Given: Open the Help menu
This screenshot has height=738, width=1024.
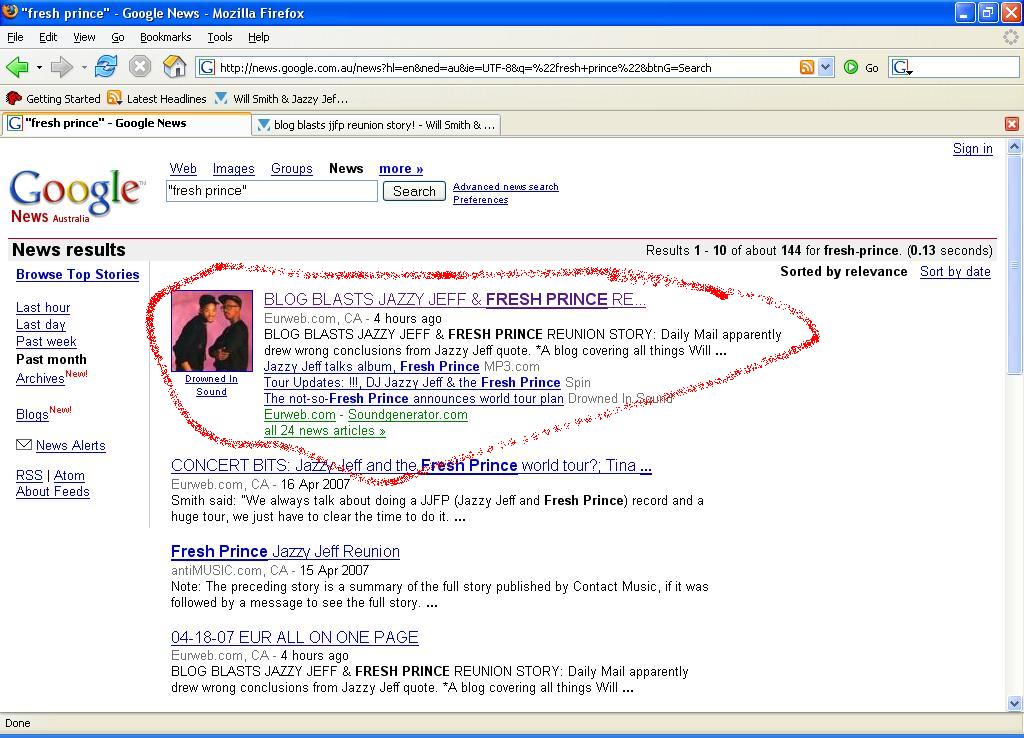Looking at the screenshot, I should tap(259, 37).
